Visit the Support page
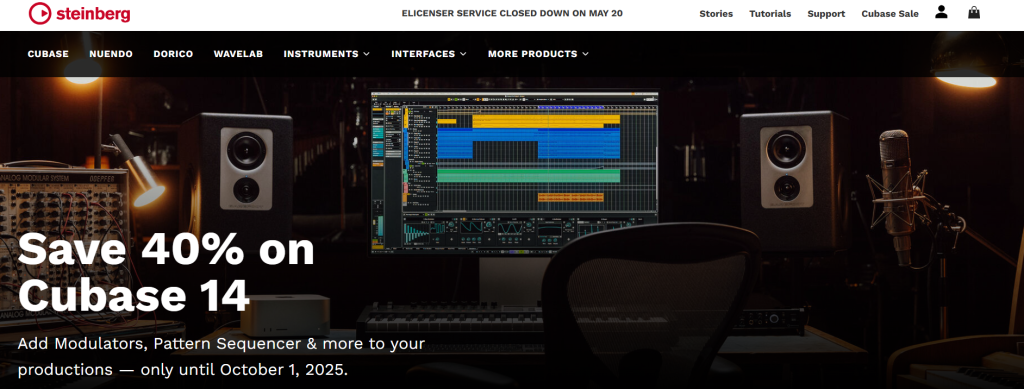The width and height of the screenshot is (1024, 389). (x=826, y=14)
